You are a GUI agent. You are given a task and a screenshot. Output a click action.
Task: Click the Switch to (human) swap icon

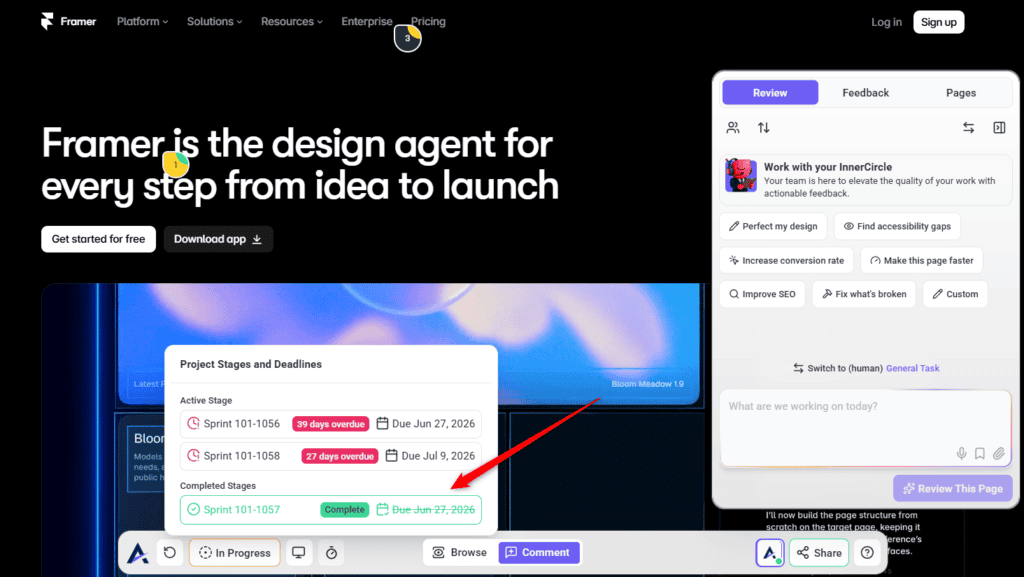(798, 368)
